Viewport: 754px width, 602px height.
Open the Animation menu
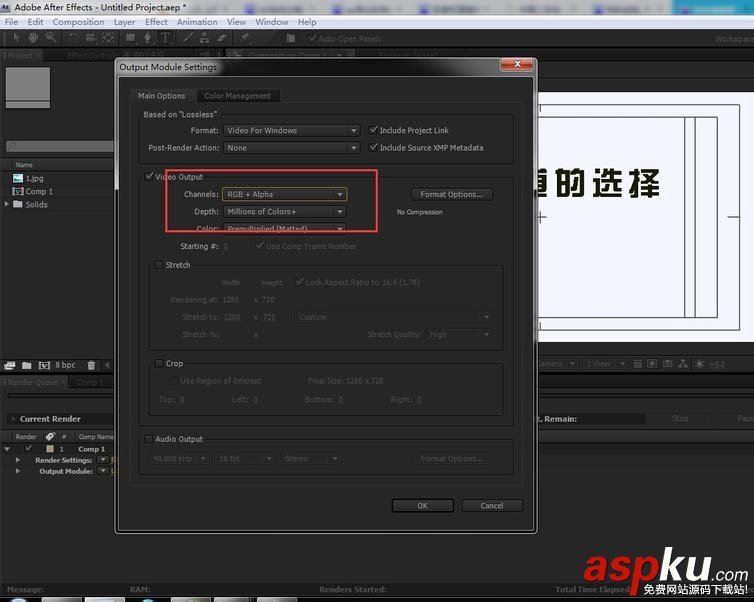coord(197,22)
